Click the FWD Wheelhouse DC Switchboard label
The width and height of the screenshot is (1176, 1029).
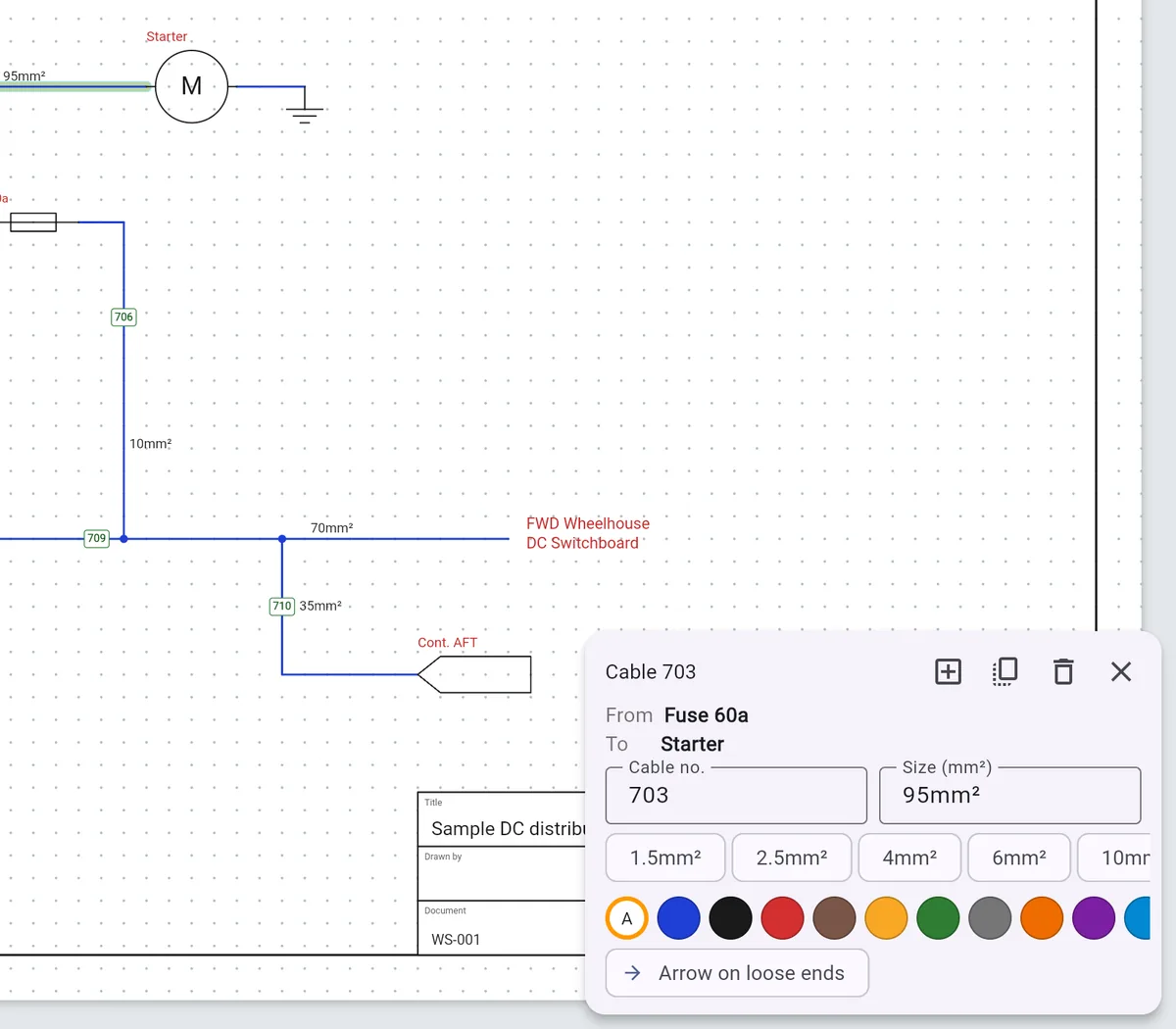click(588, 533)
